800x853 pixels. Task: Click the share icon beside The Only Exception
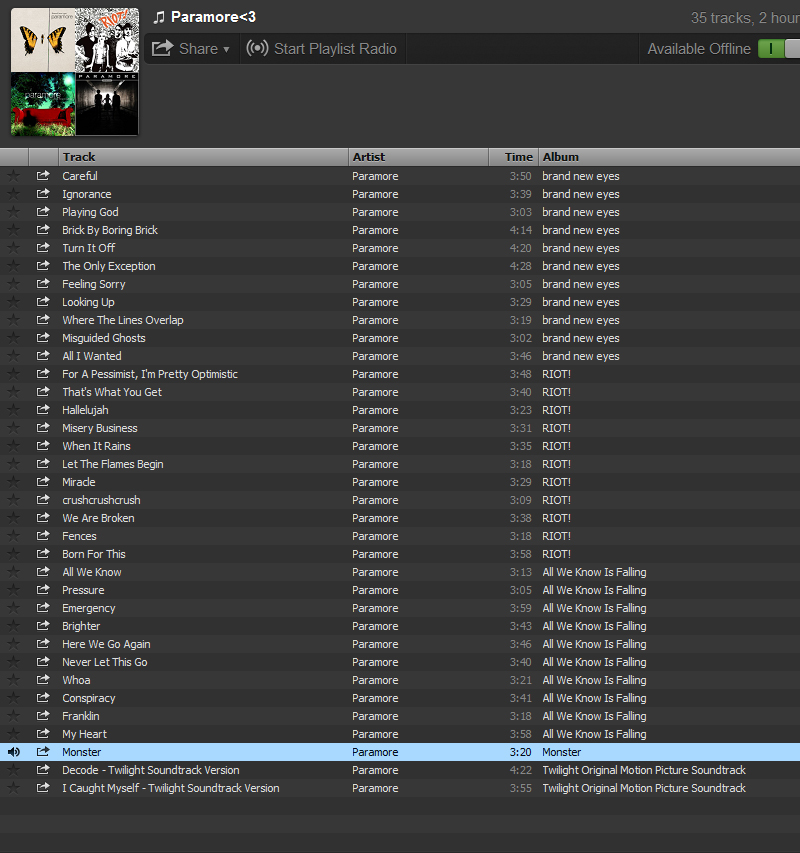click(43, 265)
